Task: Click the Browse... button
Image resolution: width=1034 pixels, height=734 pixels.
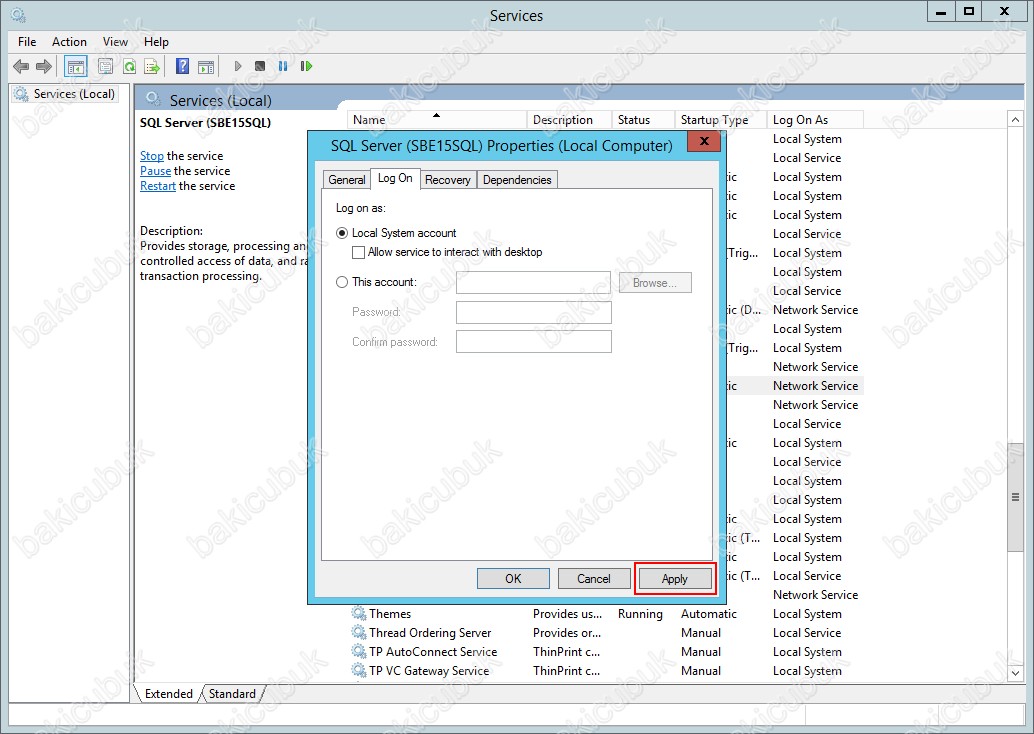Action: coord(655,282)
